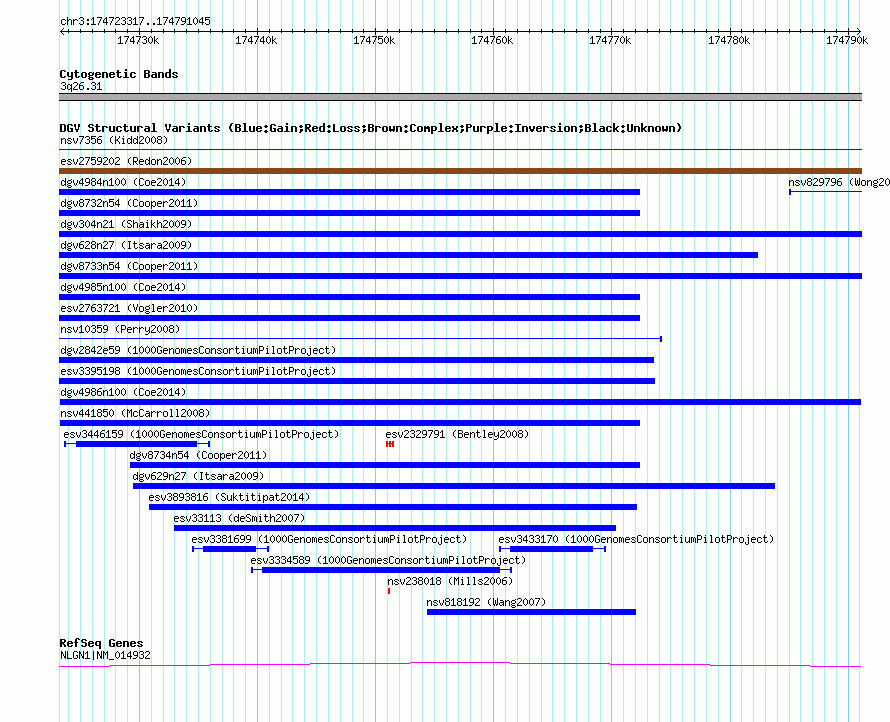The height and width of the screenshot is (722, 890).
Task: Open esv2759202 (Redon2006) label
Action: point(126,161)
